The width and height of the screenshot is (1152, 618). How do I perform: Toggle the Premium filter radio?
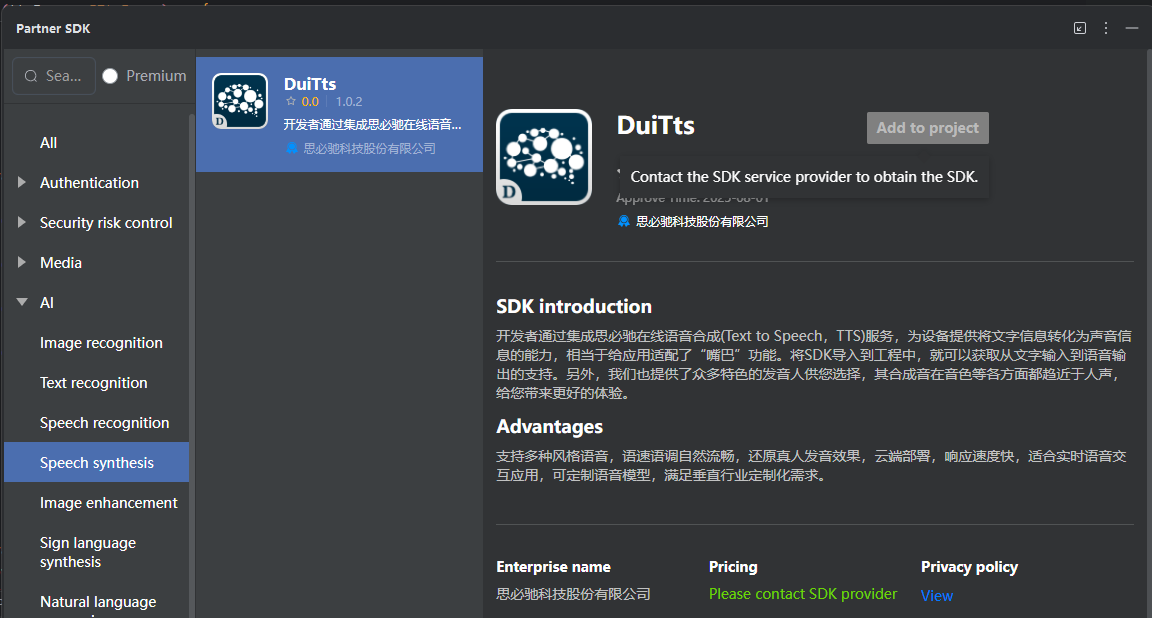point(110,76)
